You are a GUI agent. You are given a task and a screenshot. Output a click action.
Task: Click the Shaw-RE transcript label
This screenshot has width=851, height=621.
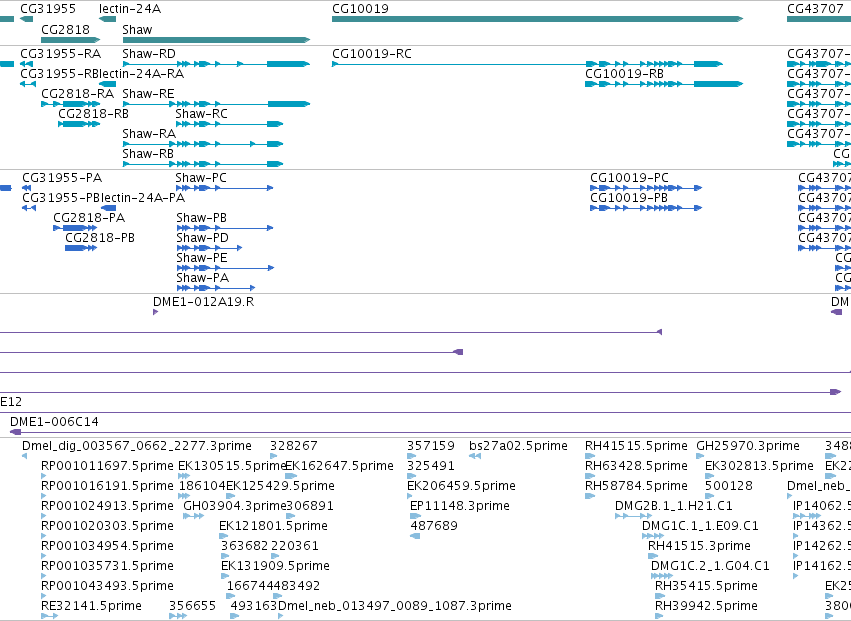tap(148, 94)
